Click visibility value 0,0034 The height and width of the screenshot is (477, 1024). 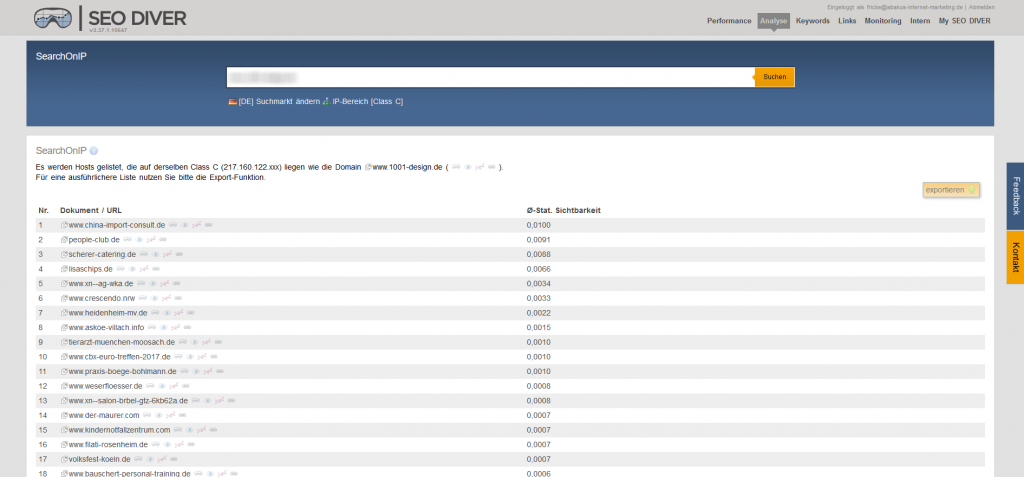point(538,284)
